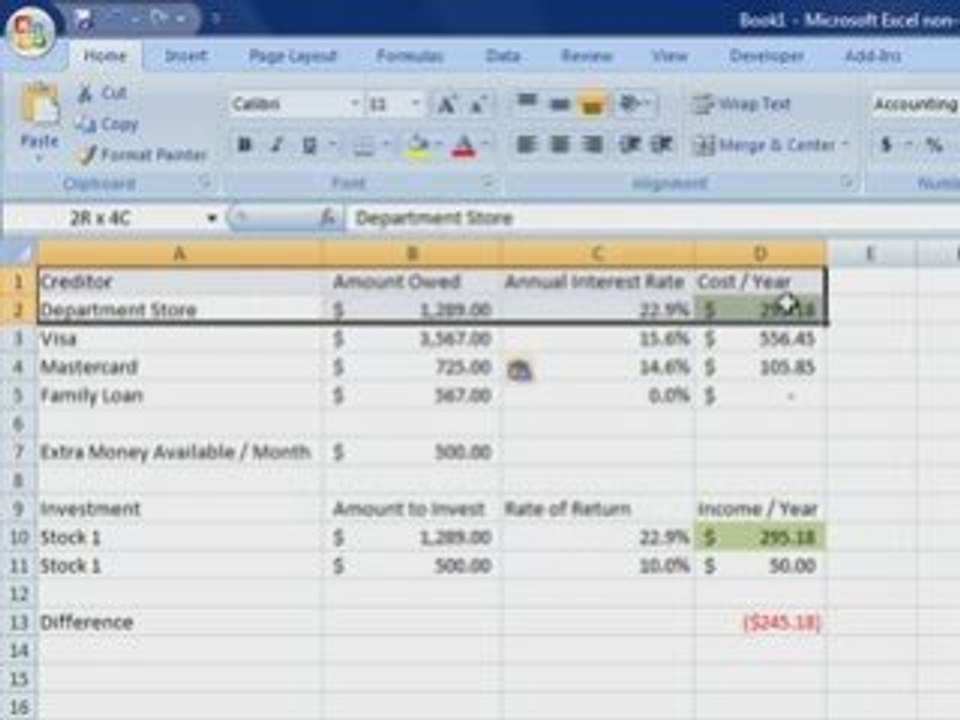Apply Percent Style format
The width and height of the screenshot is (960, 720).
(x=934, y=145)
